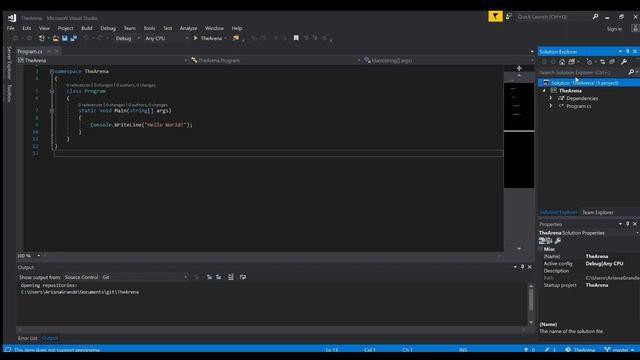Select the Solution 'TheArena' root node
This screenshot has width=640, height=360.
pyautogui.click(x=589, y=83)
